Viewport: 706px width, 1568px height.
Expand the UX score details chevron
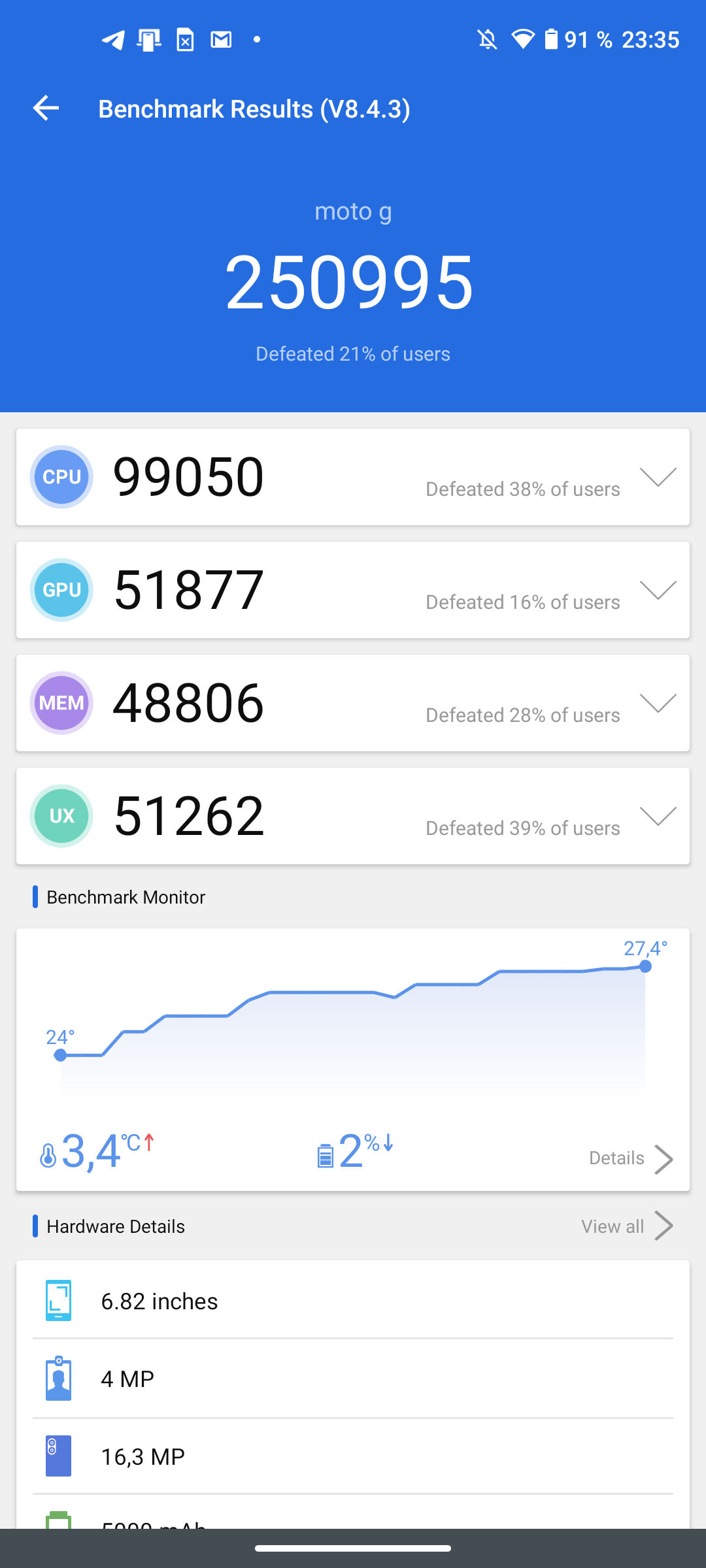pos(658,816)
